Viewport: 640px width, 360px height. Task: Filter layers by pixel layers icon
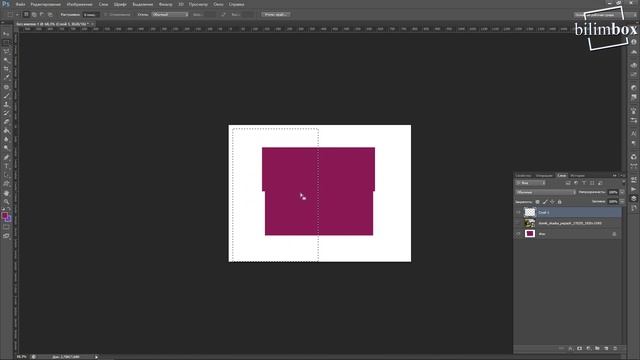[568, 183]
